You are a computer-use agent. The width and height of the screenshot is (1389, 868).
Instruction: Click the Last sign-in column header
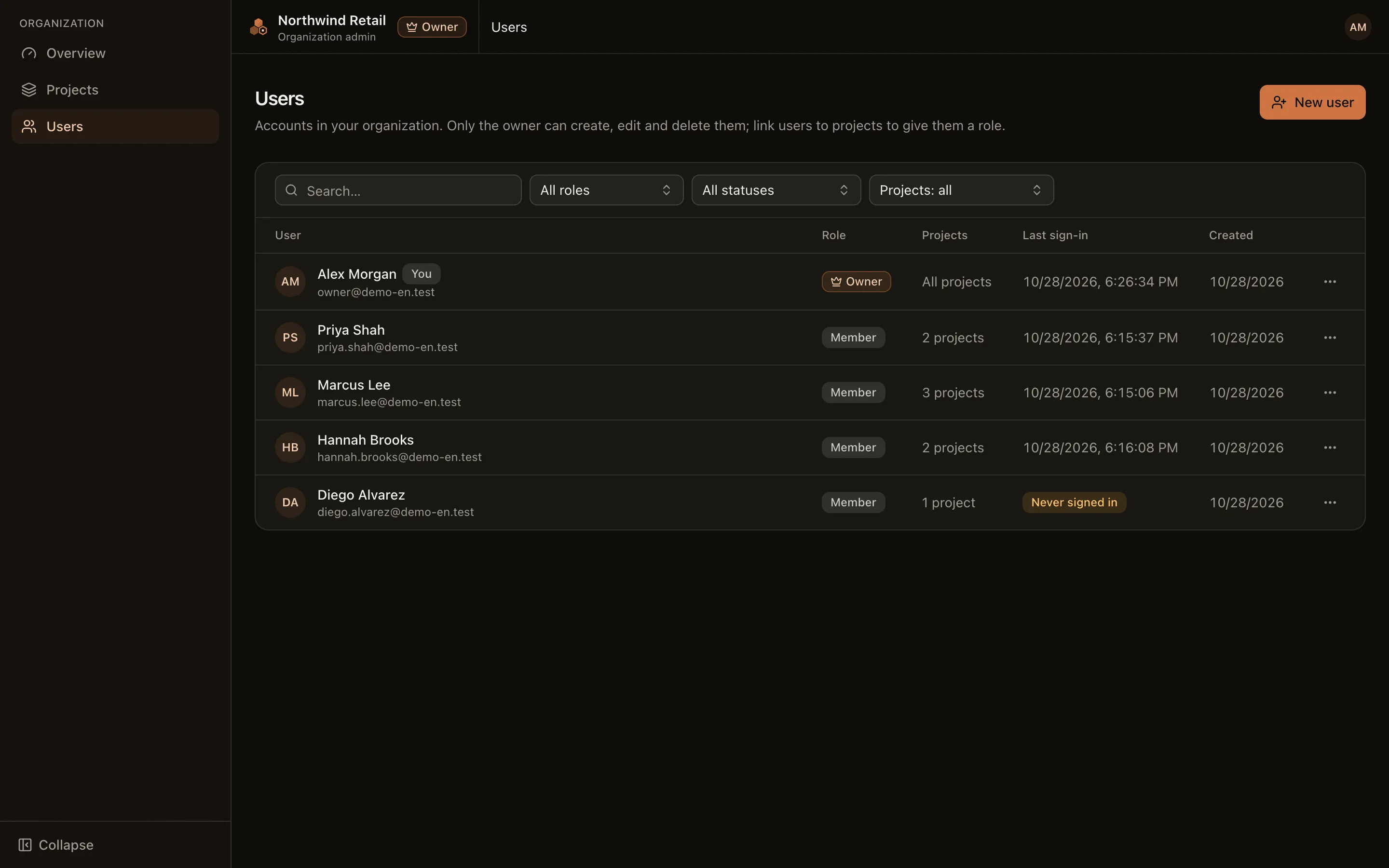(1055, 235)
